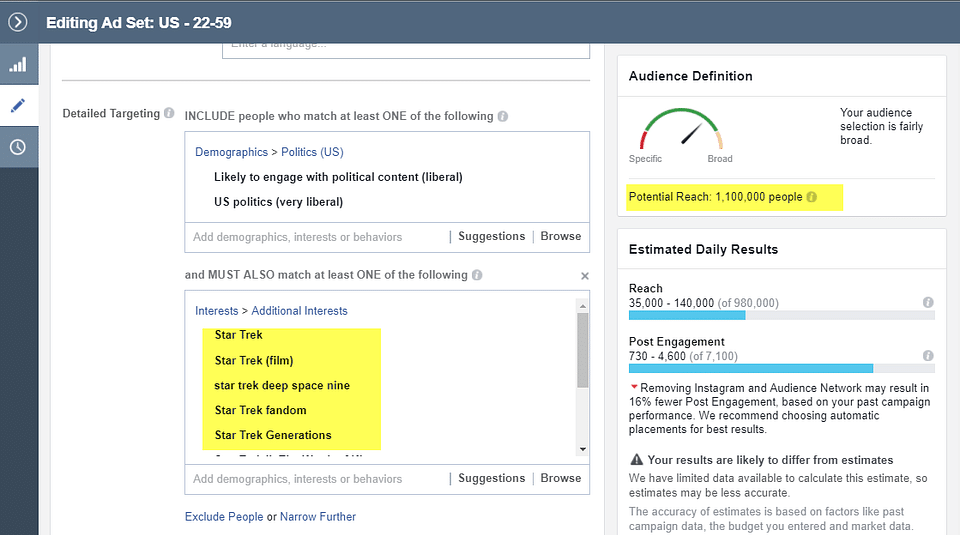Select 'Likely to engage with political content (liberal)'
This screenshot has height=535, width=960.
(x=338, y=177)
